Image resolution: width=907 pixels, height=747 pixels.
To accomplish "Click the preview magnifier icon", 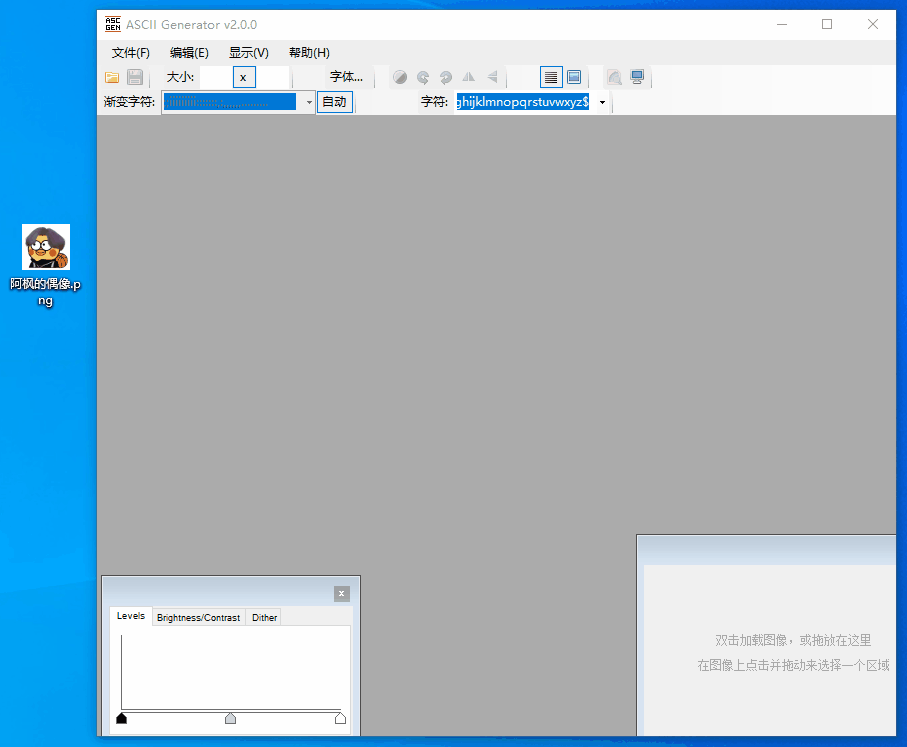I will (x=614, y=77).
